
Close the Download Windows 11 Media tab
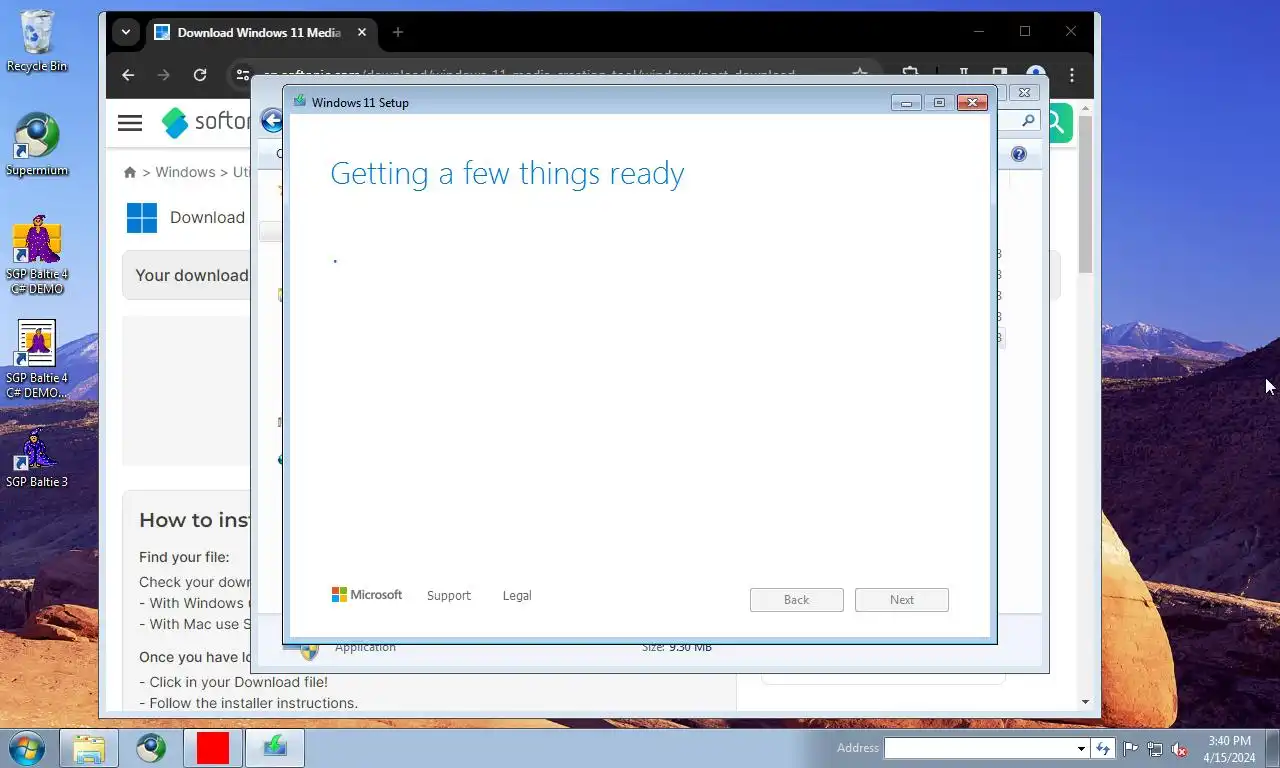[362, 32]
